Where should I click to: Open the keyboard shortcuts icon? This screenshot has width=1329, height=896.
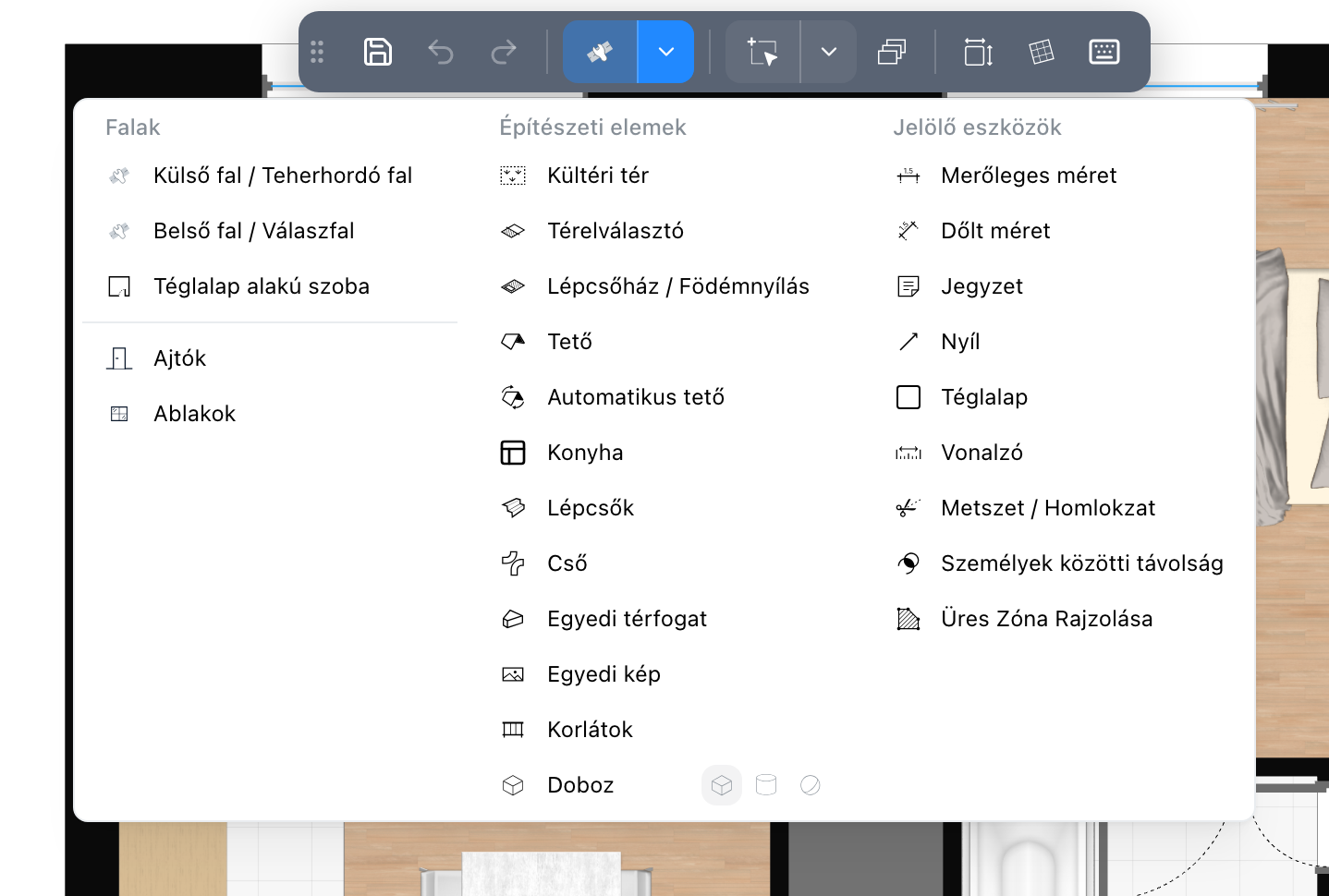point(1104,52)
